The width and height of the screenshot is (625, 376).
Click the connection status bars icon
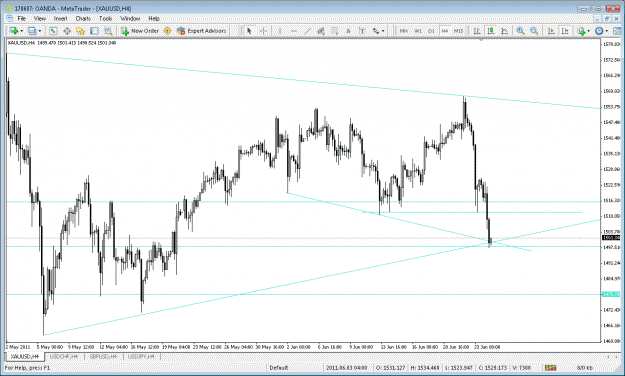pos(550,368)
